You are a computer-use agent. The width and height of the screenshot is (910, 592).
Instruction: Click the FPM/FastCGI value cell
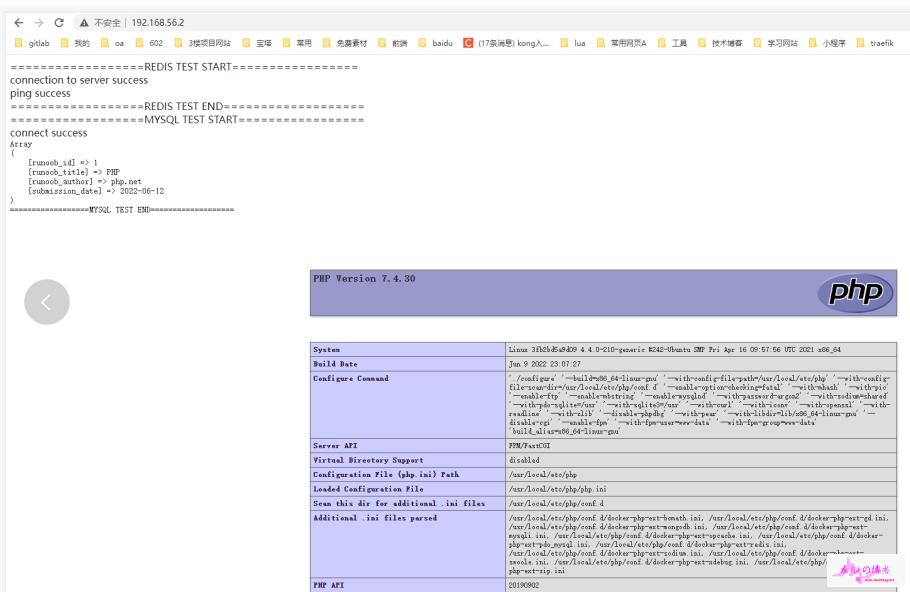(x=701, y=446)
